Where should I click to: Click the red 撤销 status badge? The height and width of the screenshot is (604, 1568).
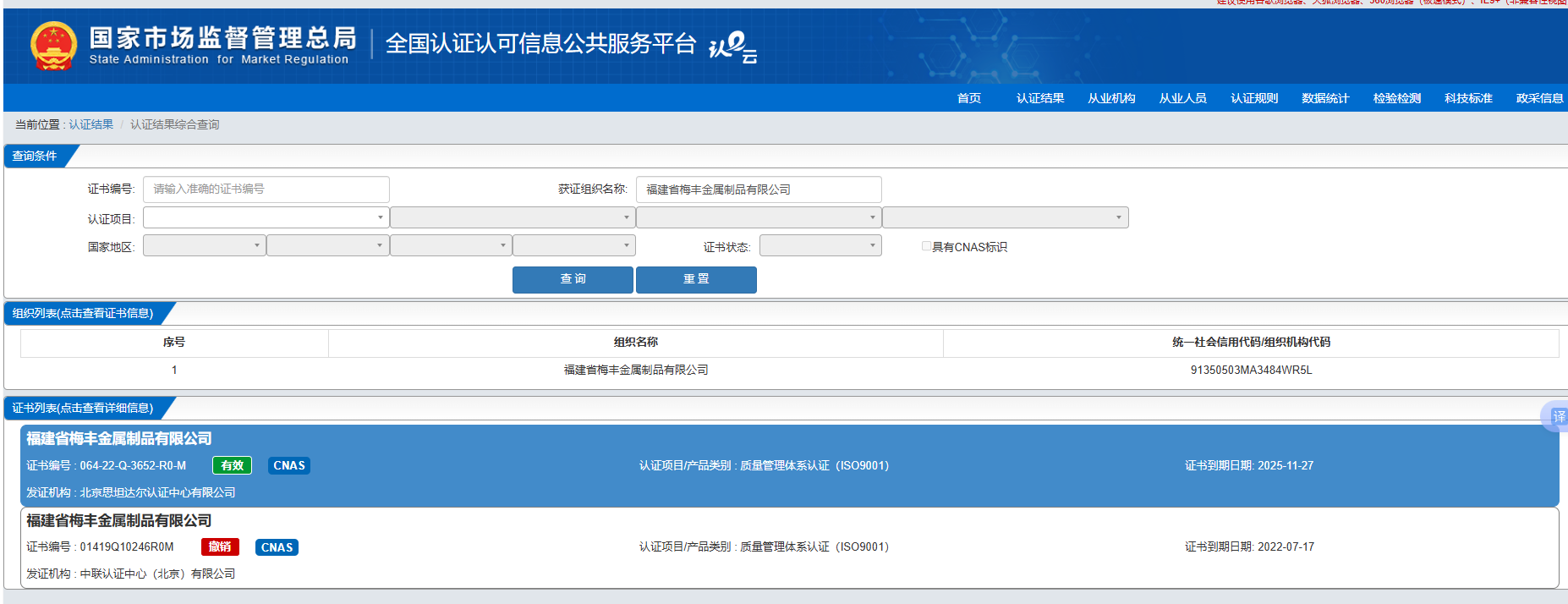click(220, 547)
